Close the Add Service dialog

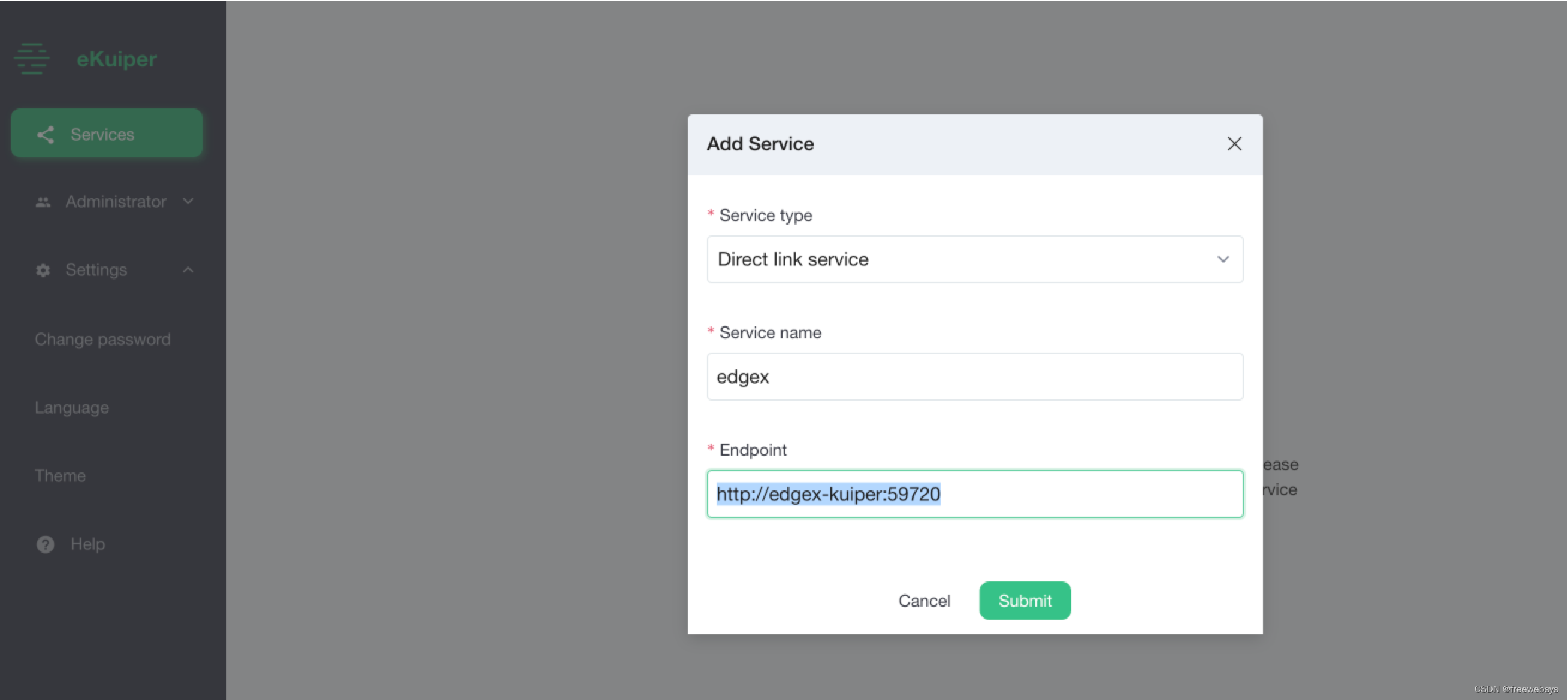(1234, 144)
